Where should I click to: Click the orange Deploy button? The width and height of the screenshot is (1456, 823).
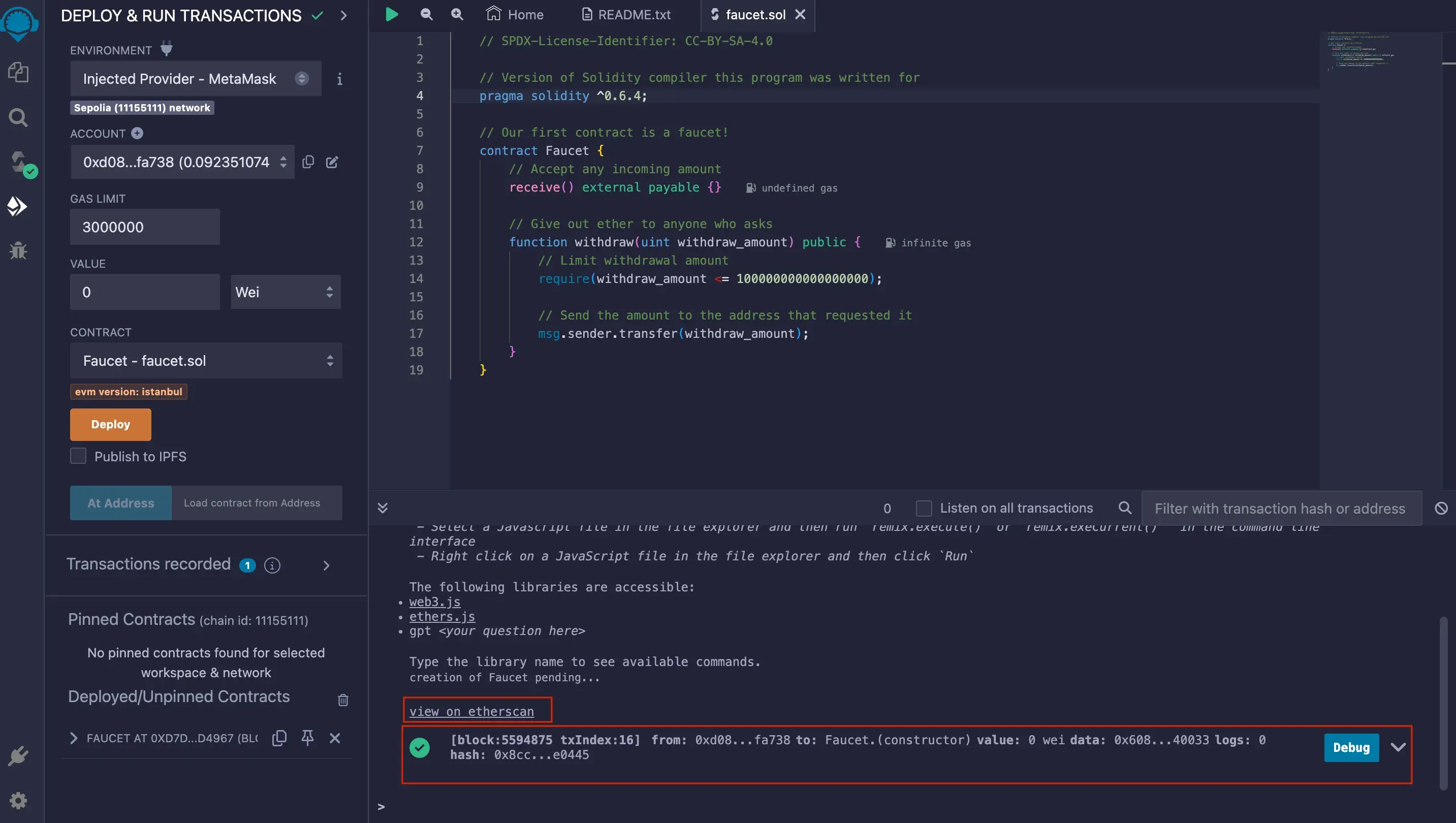pos(111,425)
